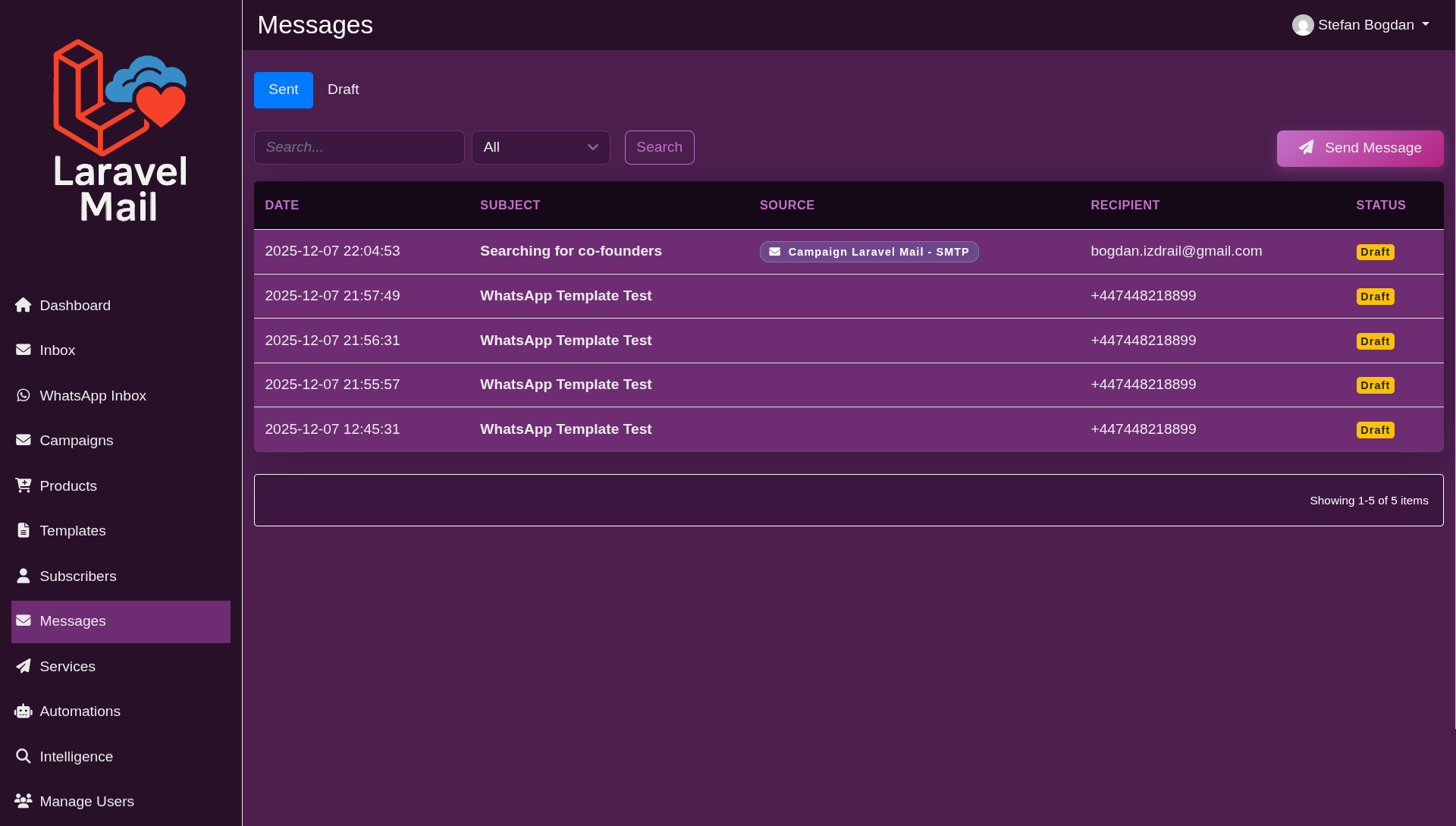Click the Subscribers person icon
Viewport: 1456px width, 826px height.
[24, 576]
